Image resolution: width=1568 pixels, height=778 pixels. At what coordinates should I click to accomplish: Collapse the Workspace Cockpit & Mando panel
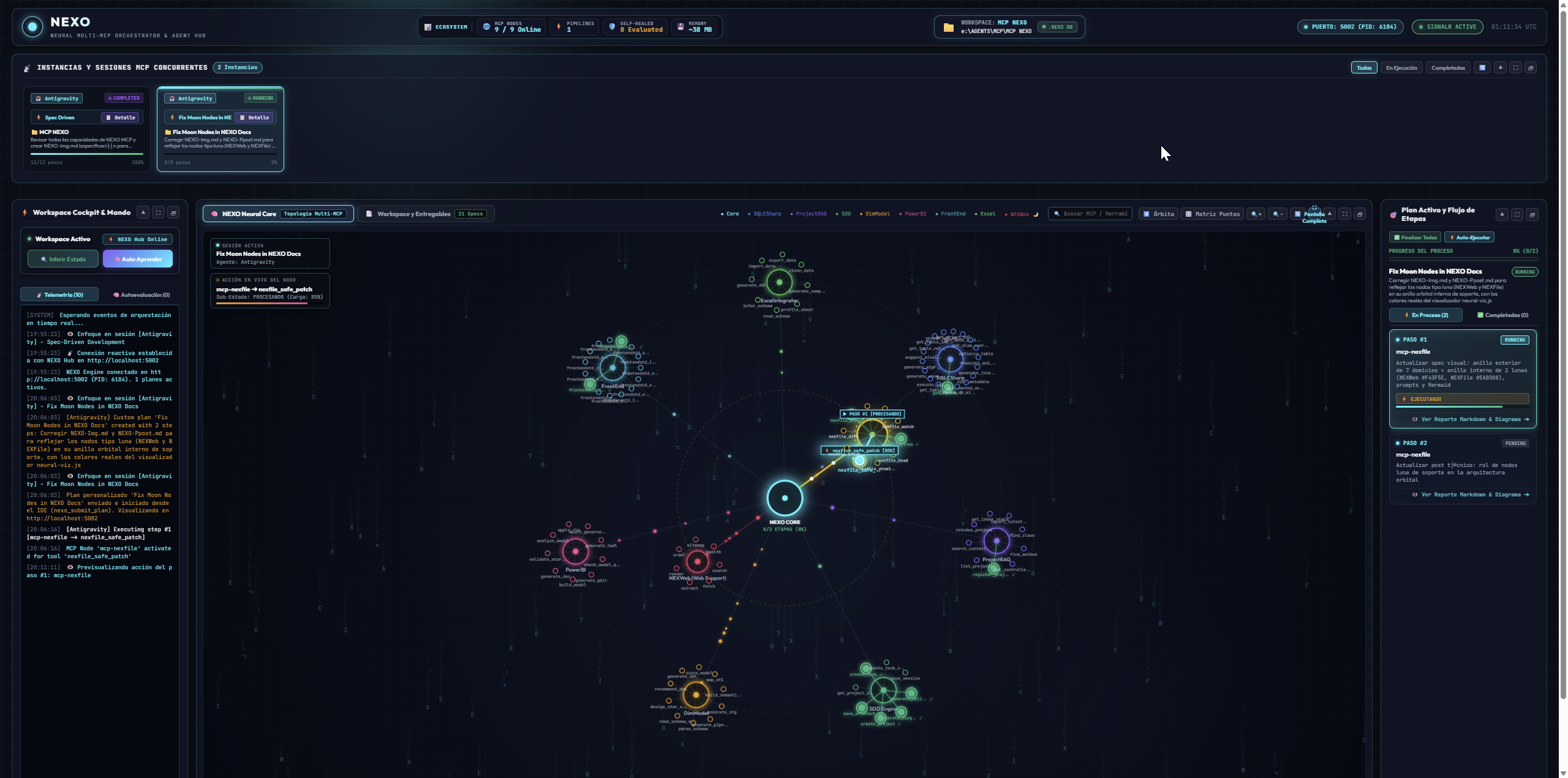(143, 212)
